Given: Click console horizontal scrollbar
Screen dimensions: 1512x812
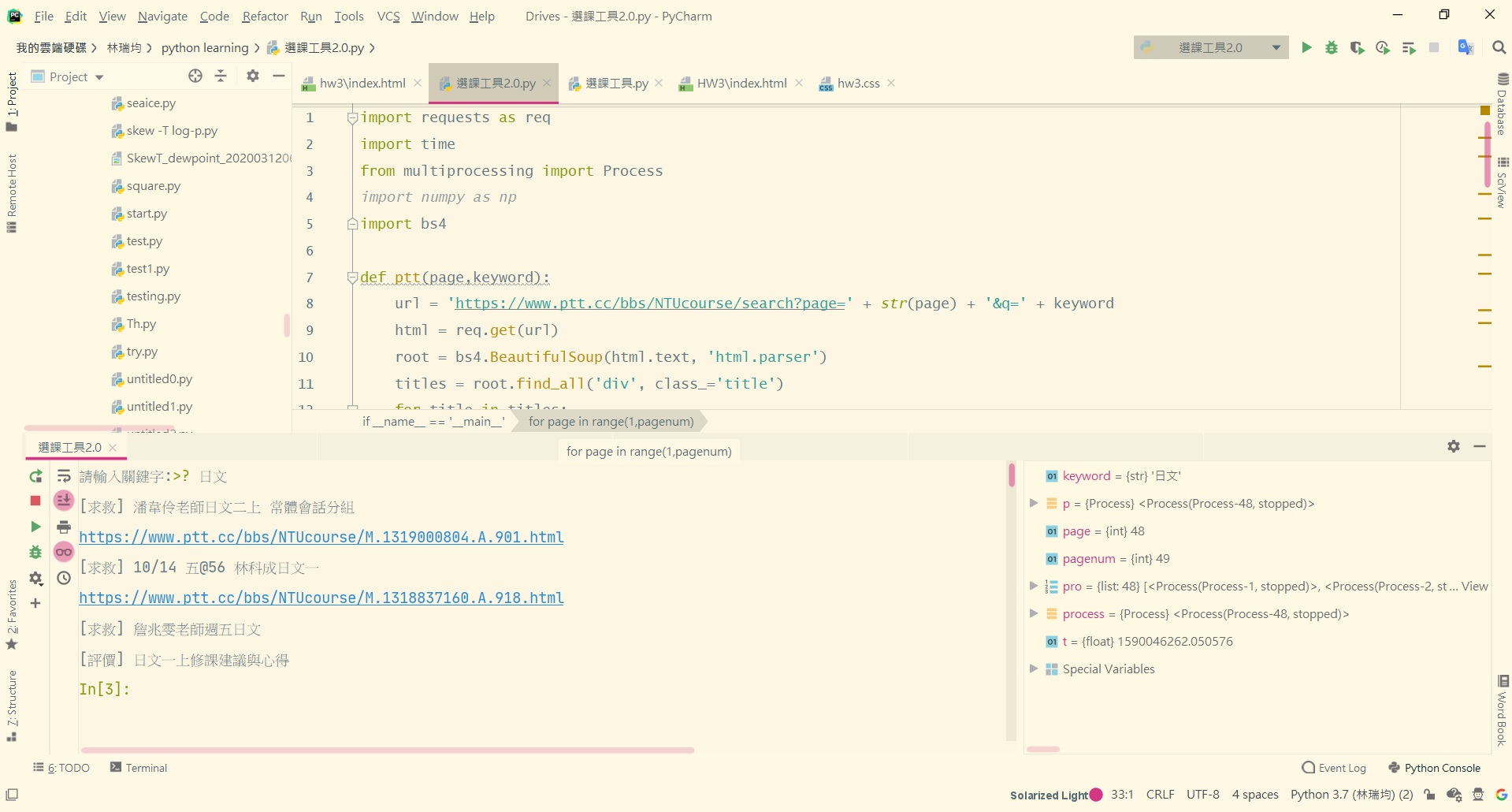Looking at the screenshot, I should [x=387, y=750].
